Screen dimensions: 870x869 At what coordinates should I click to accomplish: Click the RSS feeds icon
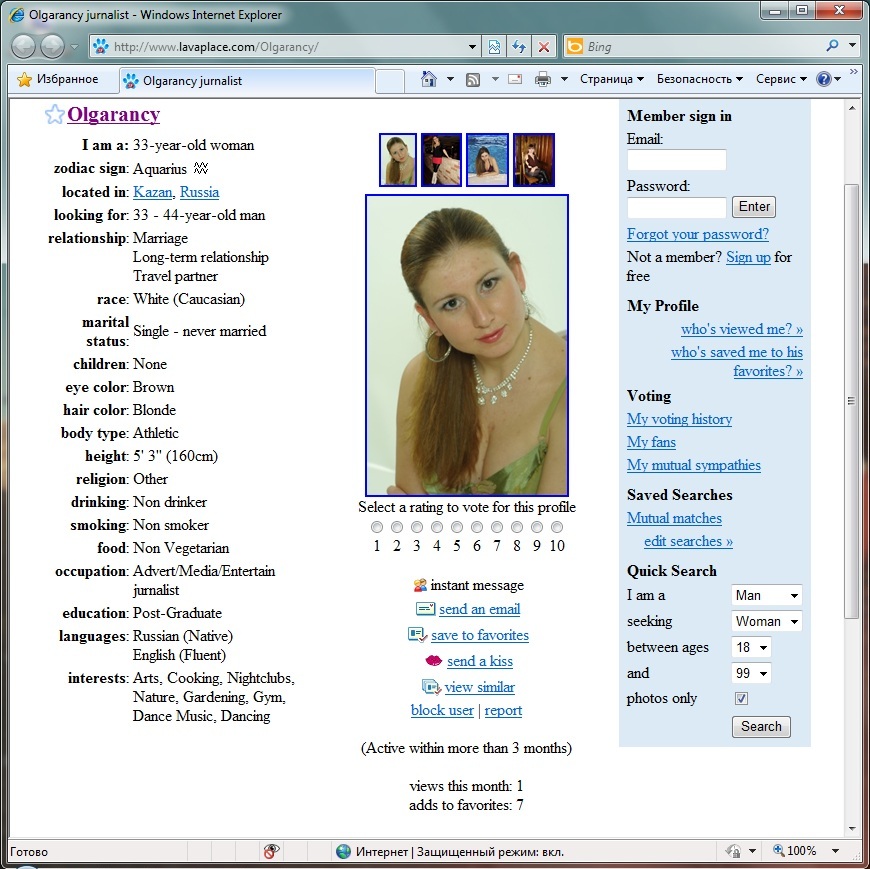[x=473, y=79]
